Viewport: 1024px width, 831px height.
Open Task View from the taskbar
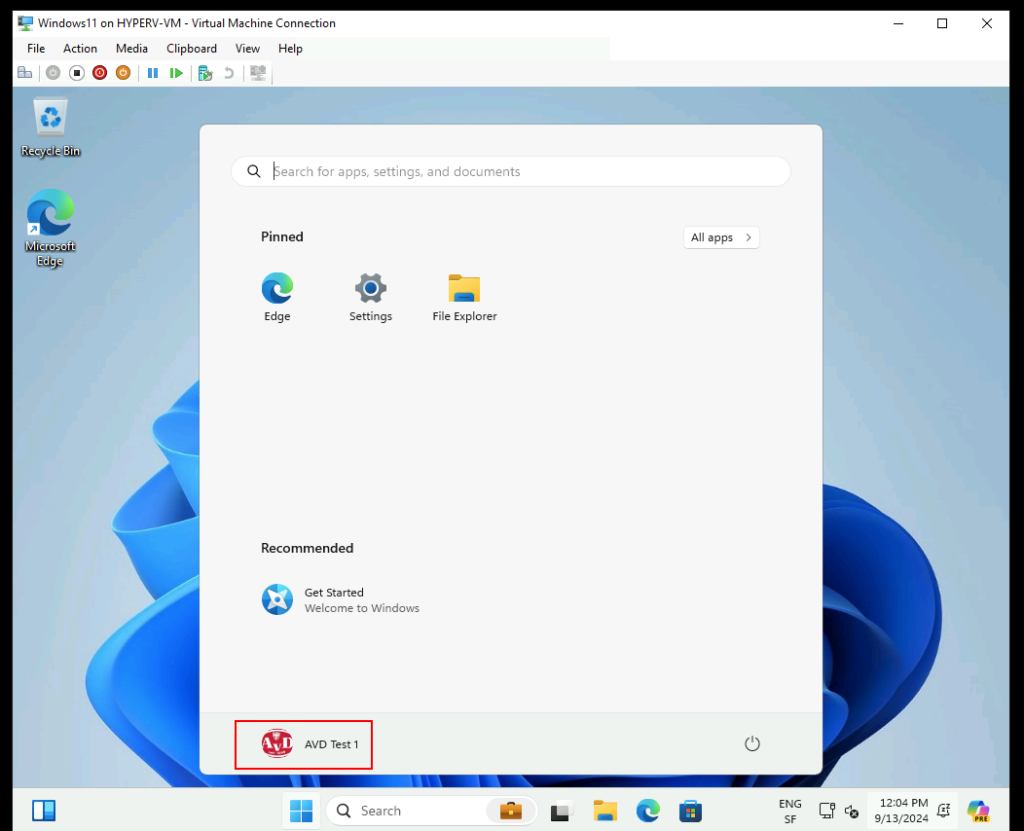[560, 811]
